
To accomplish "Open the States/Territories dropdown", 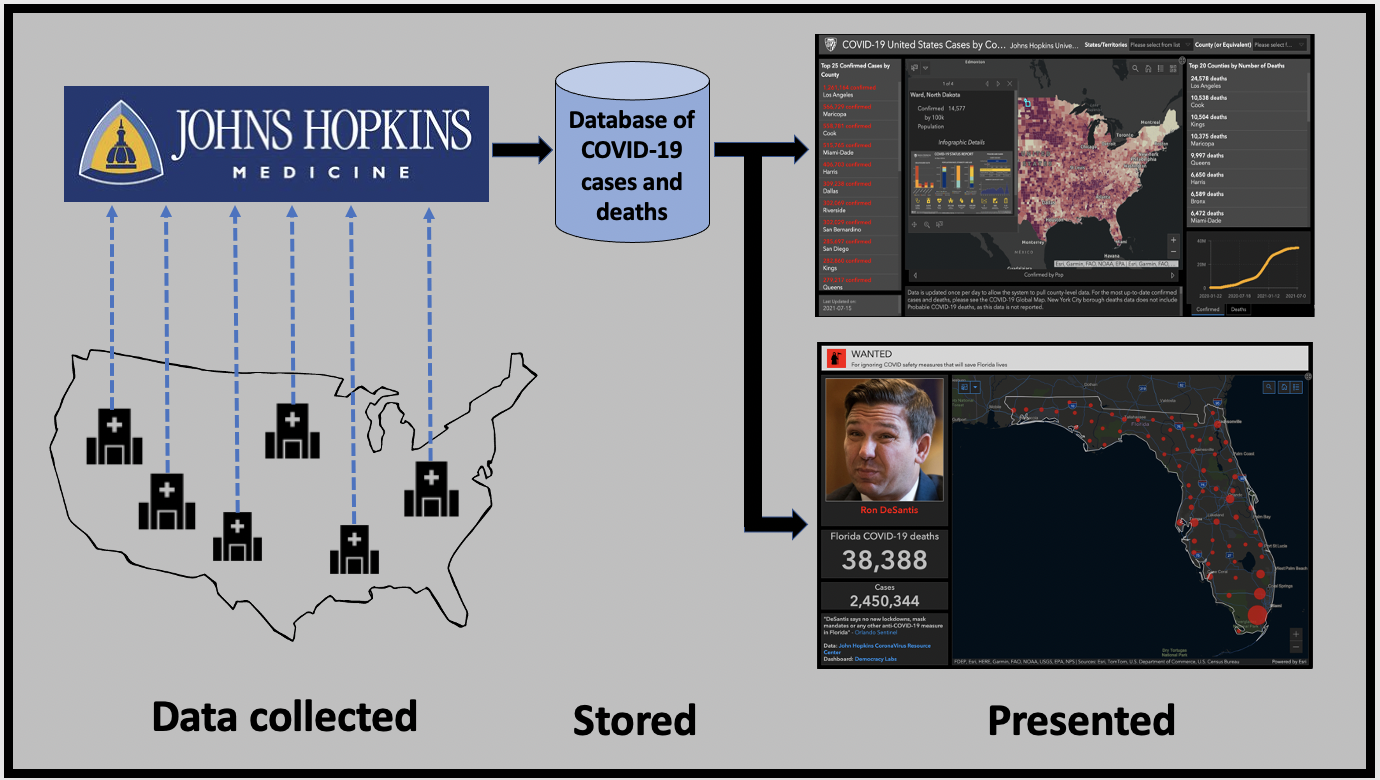I will point(1160,45).
